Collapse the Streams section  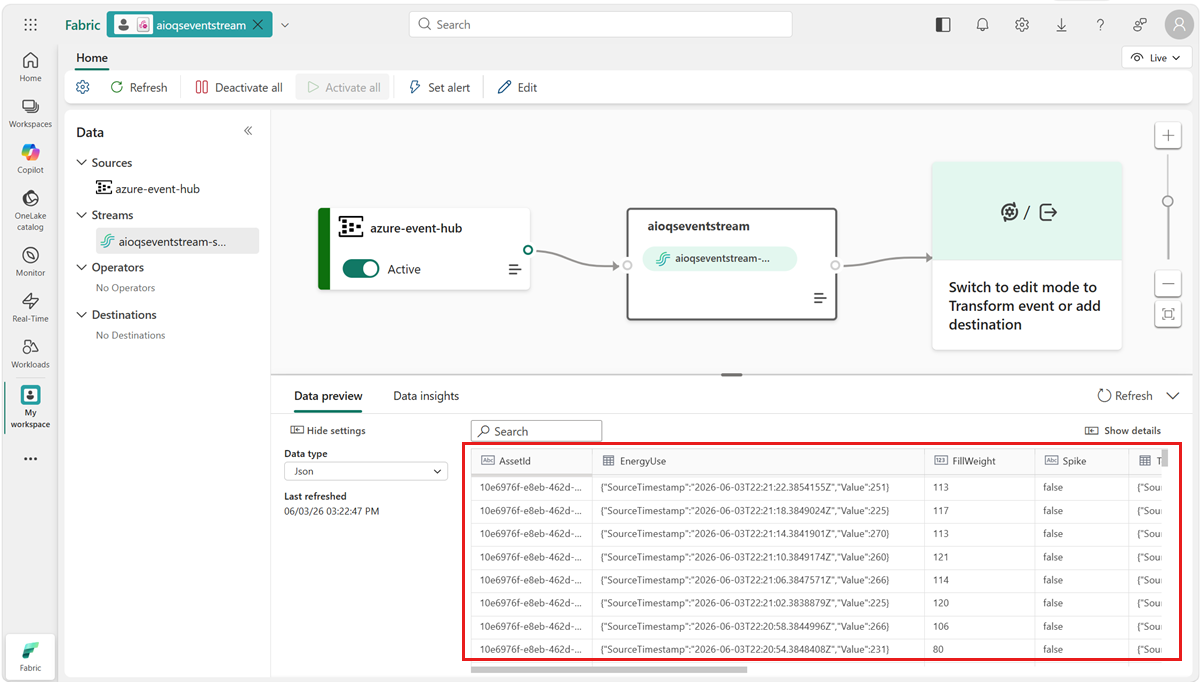[82, 215]
